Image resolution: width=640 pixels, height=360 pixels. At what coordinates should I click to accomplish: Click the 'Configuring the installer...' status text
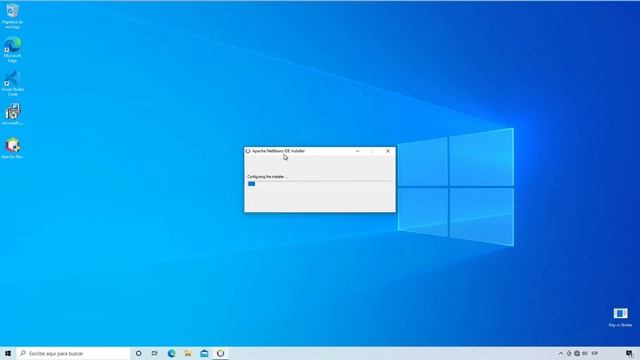[267, 177]
